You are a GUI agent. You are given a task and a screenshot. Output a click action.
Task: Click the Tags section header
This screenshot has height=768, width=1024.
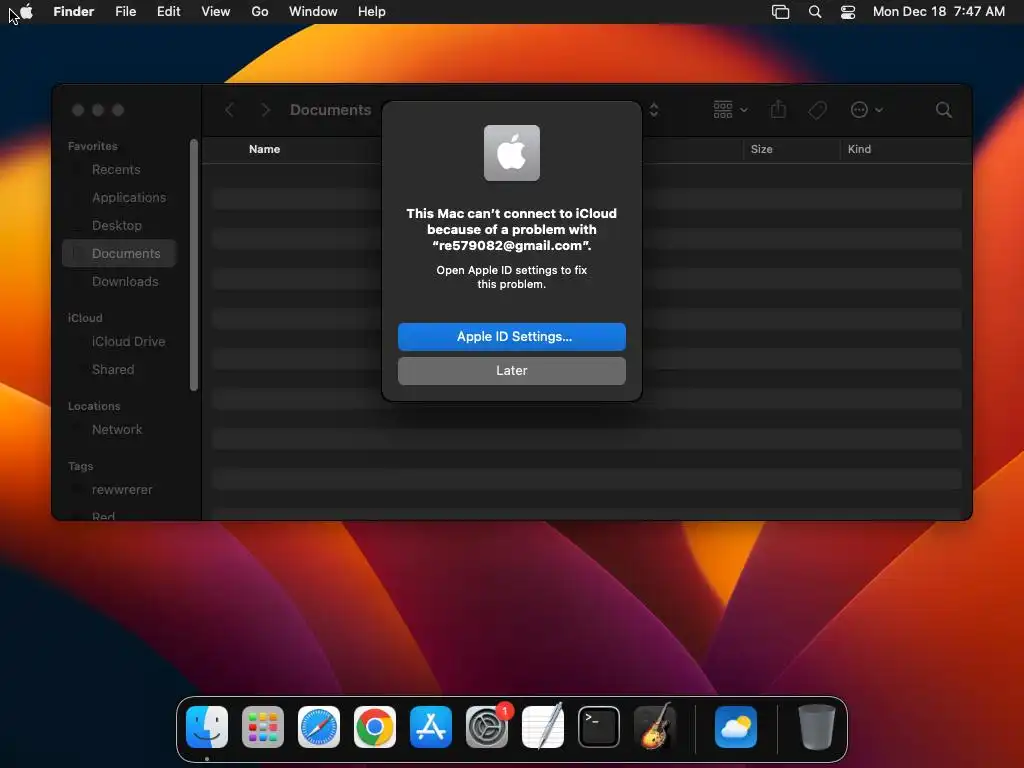(x=80, y=466)
